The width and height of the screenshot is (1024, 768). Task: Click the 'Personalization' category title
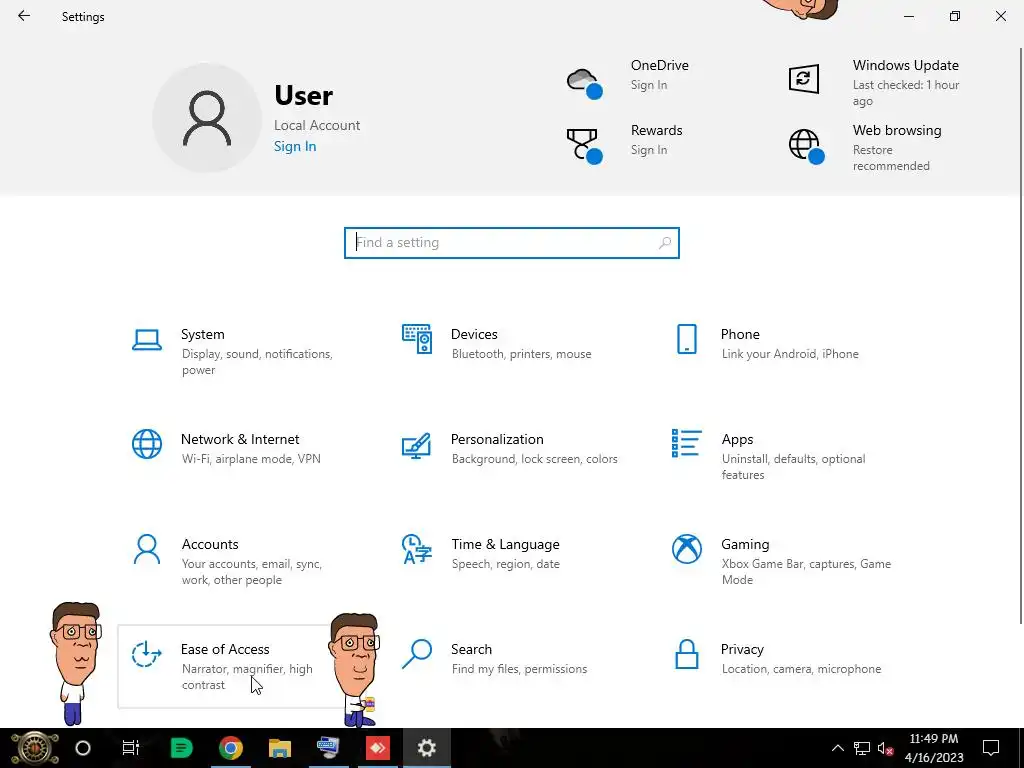coord(497,439)
